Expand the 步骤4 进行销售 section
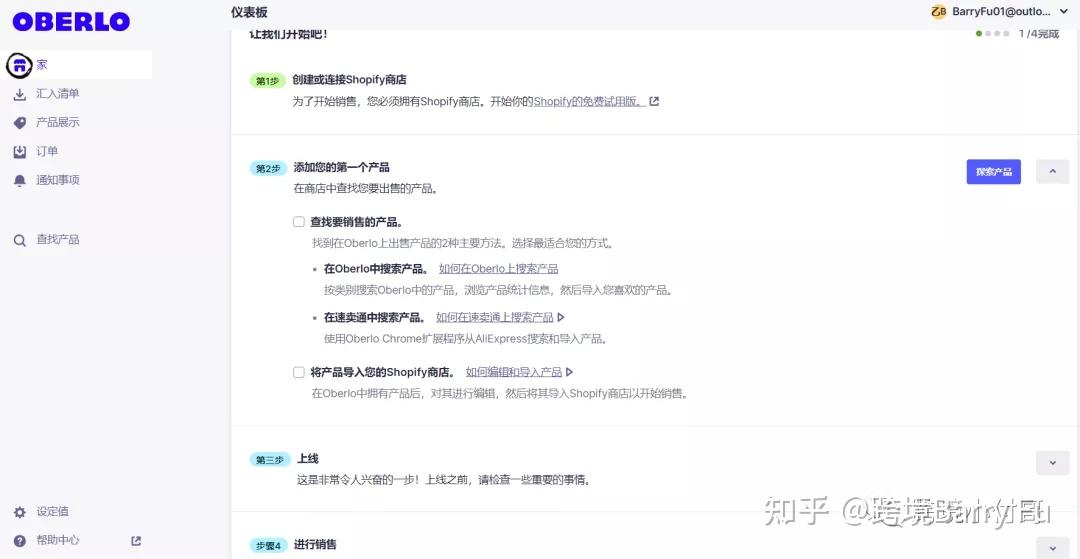 click(1052, 547)
